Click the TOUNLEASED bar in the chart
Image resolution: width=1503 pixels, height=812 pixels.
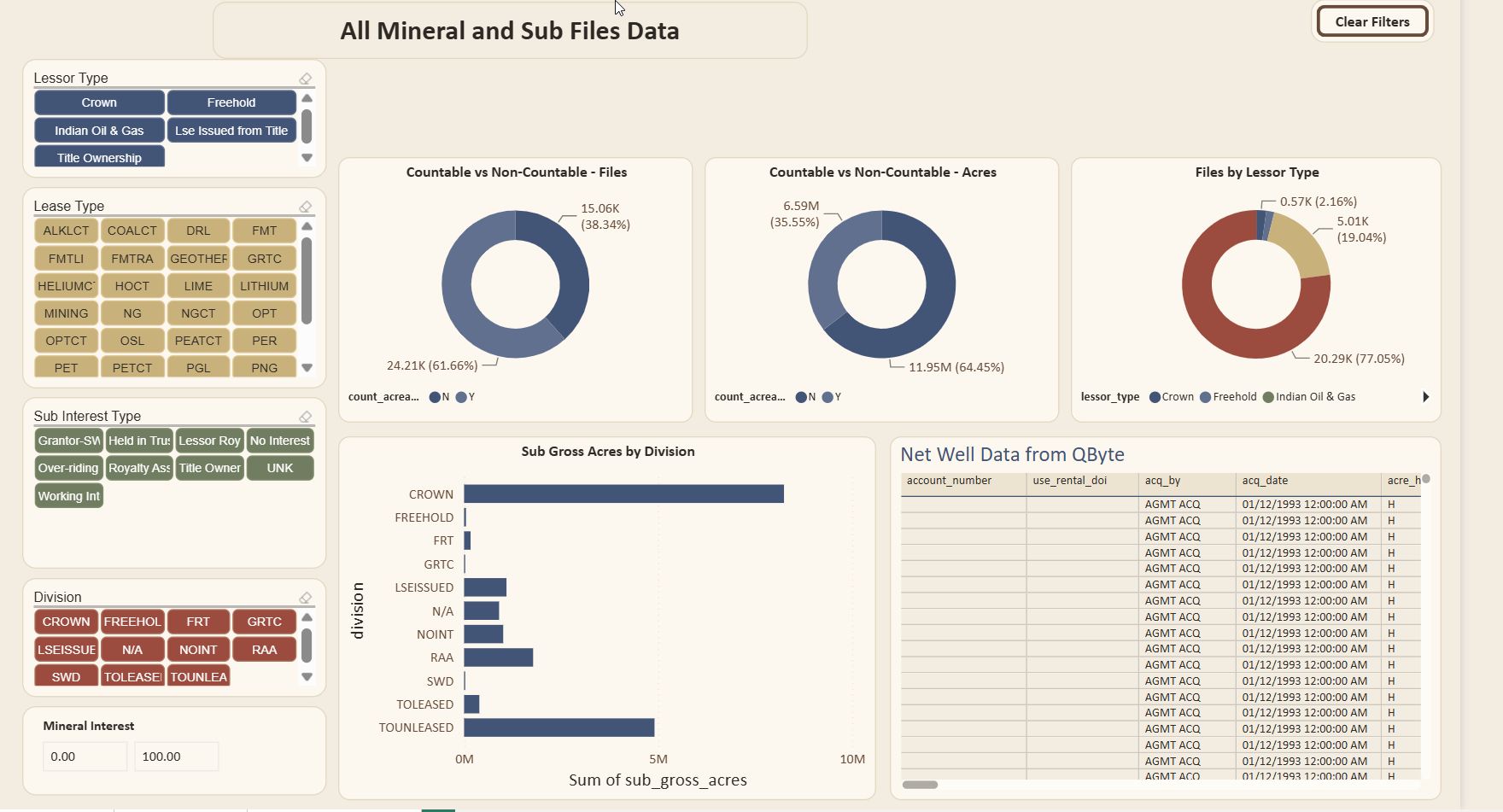click(x=559, y=727)
